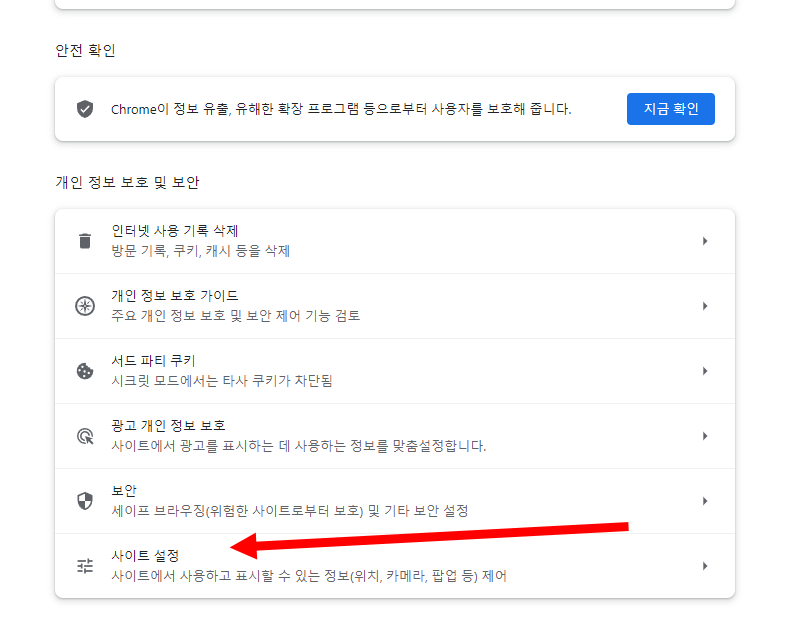Open 광고 개인 정보 보호 chevron
This screenshot has width=787, height=640.
coord(705,436)
